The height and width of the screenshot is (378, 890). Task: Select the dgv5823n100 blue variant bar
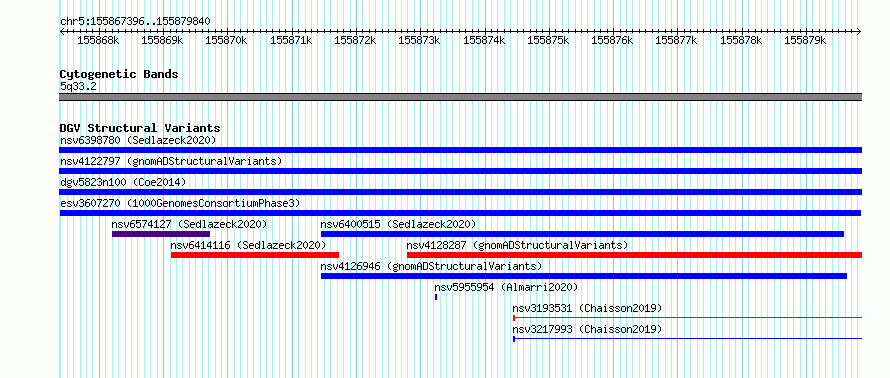[x=460, y=192]
